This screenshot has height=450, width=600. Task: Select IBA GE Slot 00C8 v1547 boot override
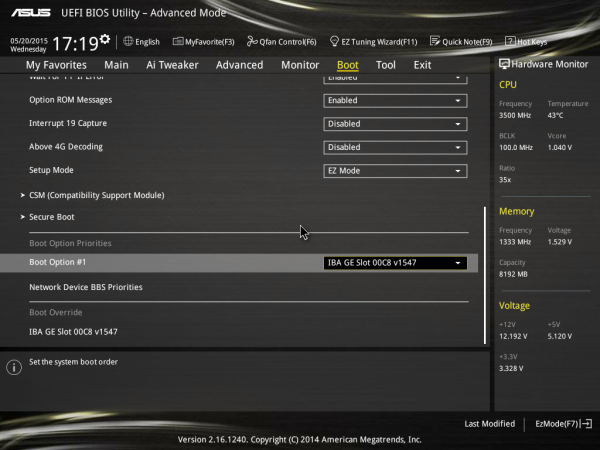[x=73, y=332]
